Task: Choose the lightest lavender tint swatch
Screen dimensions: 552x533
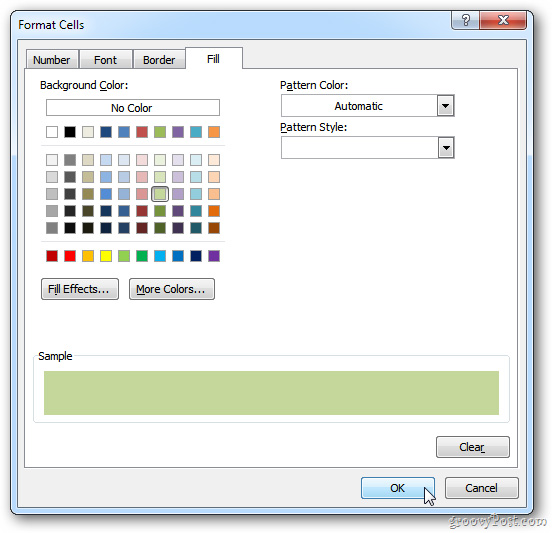Action: click(178, 160)
